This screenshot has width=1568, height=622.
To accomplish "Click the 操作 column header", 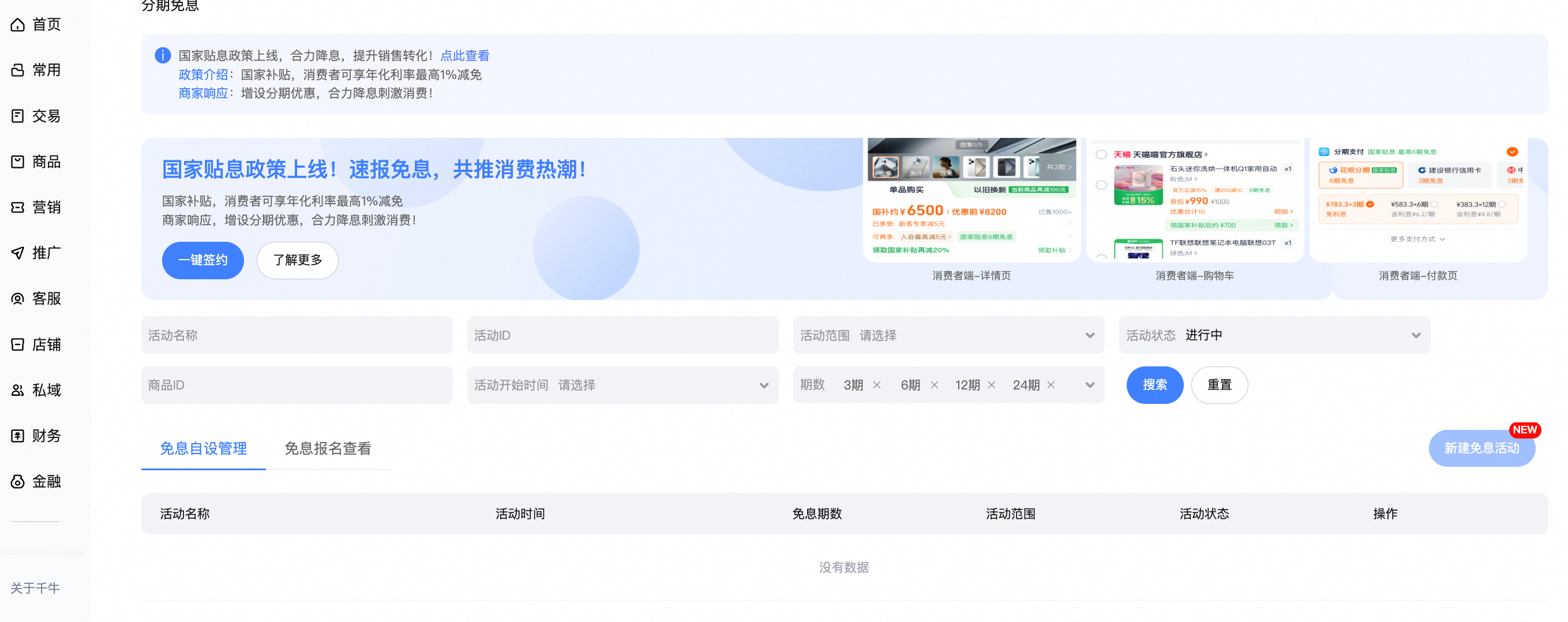I will point(1385,514).
